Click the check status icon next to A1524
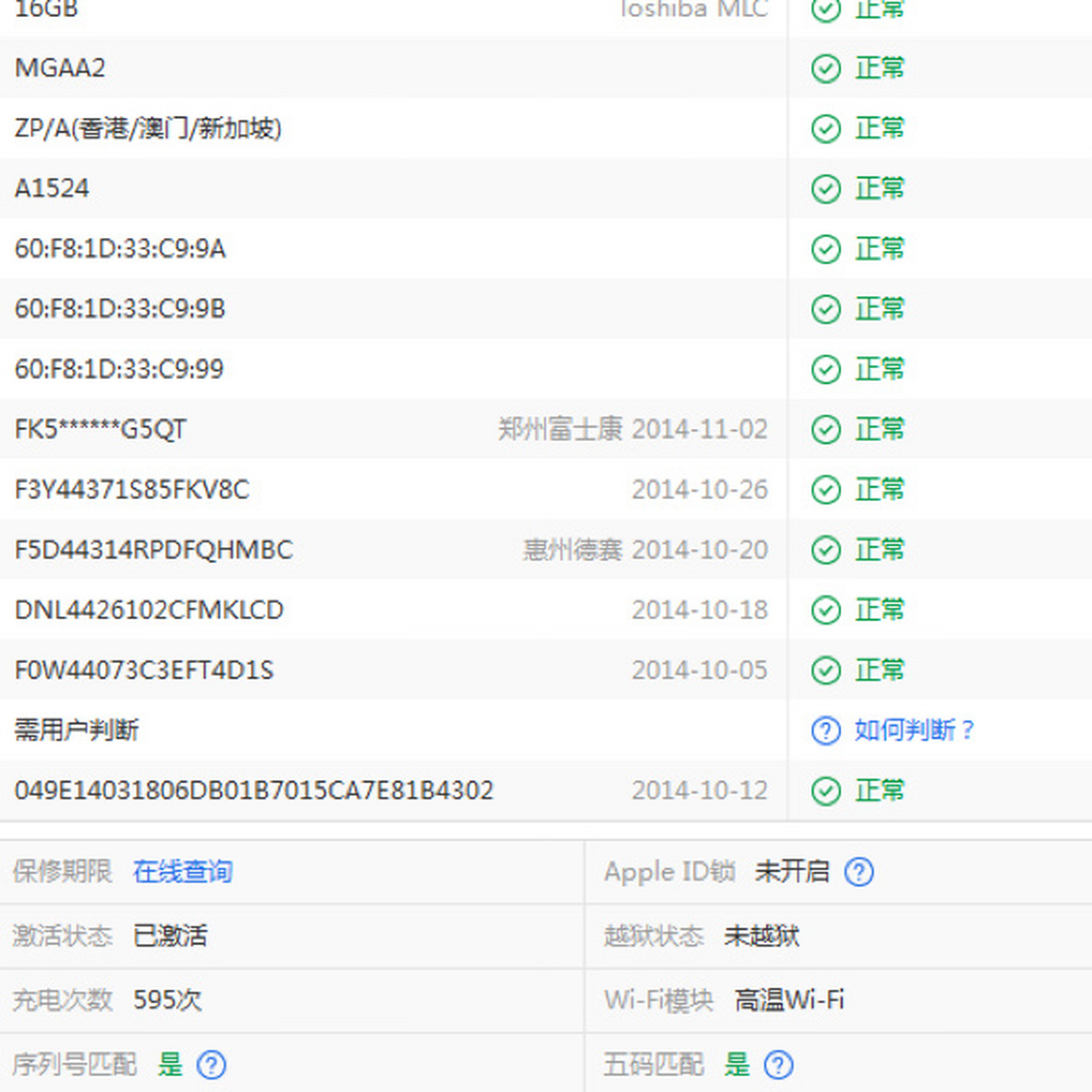 click(x=825, y=189)
